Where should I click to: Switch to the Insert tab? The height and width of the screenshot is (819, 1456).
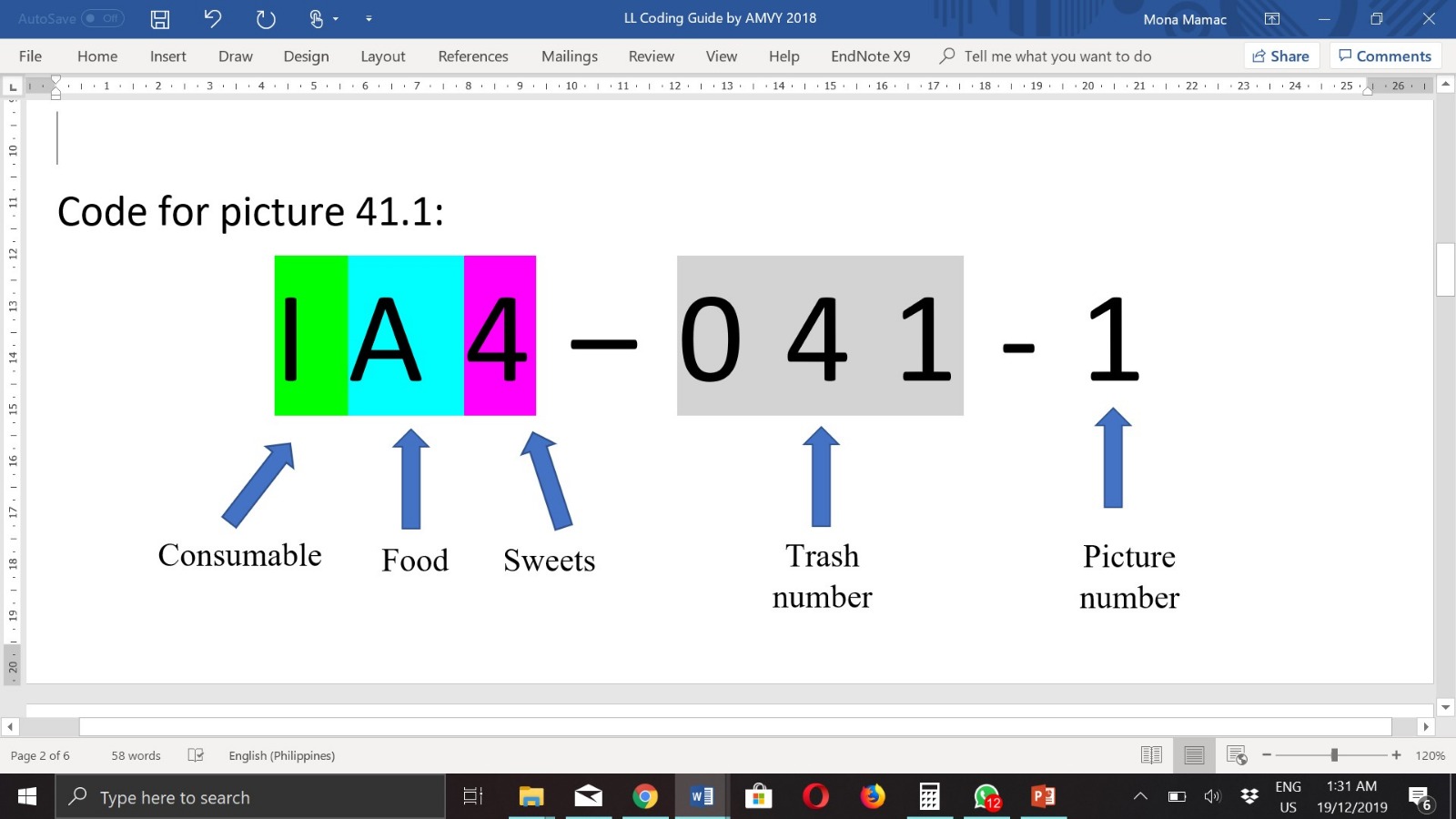[x=168, y=56]
